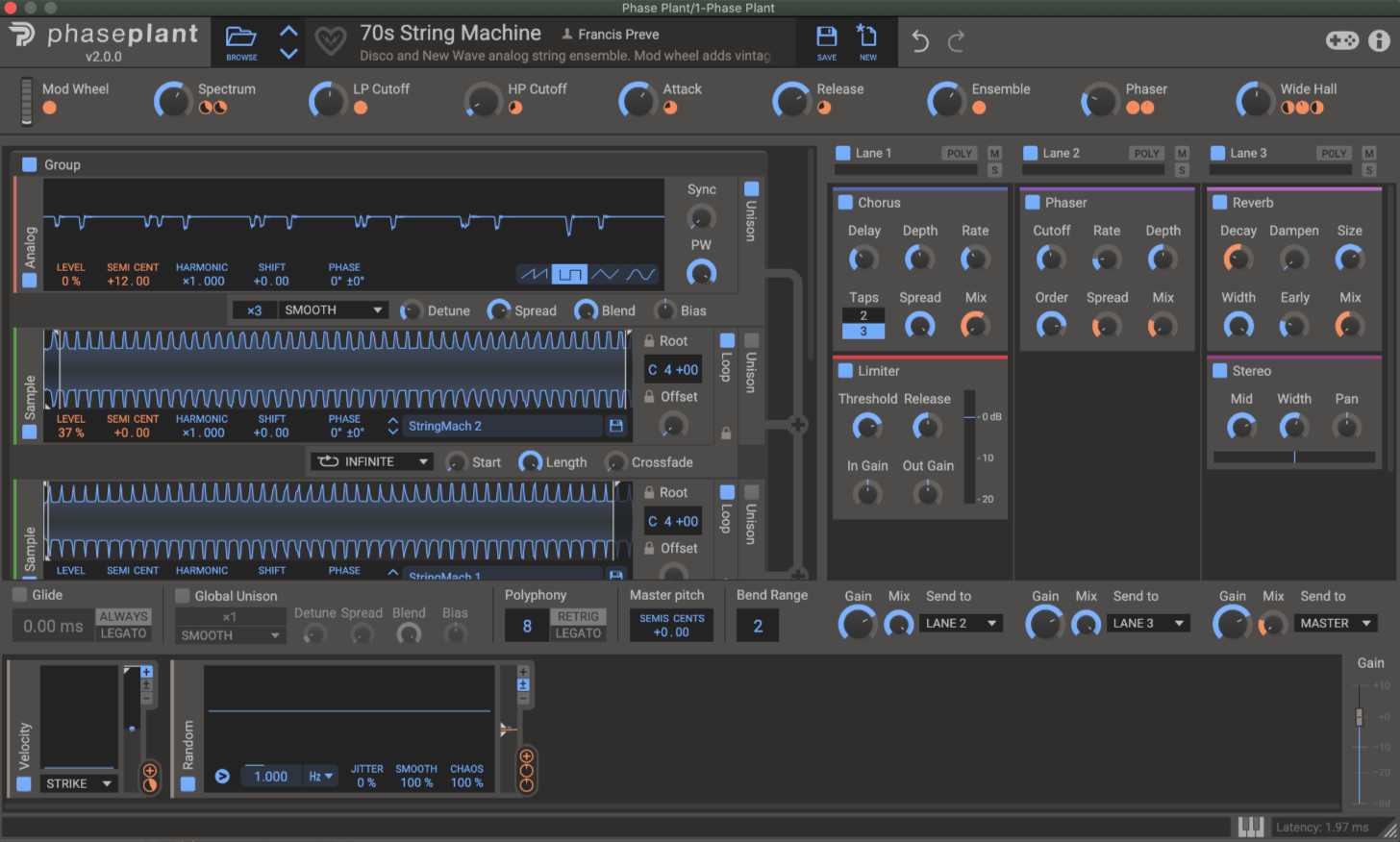Image resolution: width=1400 pixels, height=842 pixels.
Task: Disable the Limiter effect
Action: coord(846,371)
